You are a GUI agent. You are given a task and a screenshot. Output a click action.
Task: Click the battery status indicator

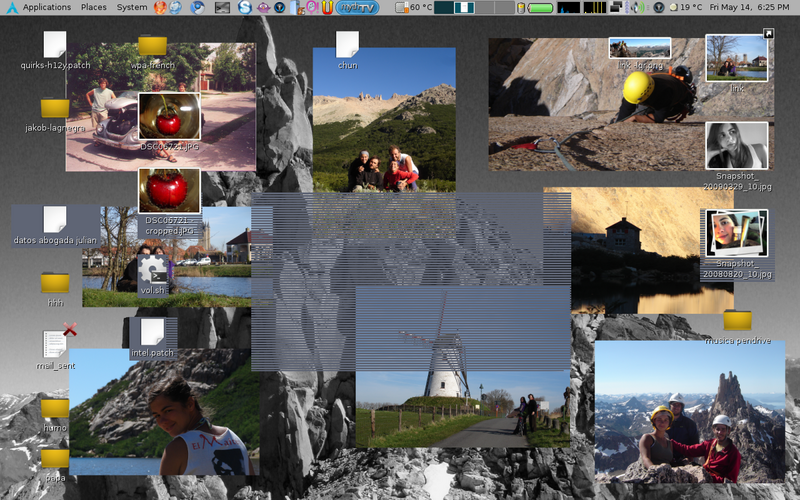[x=539, y=7]
